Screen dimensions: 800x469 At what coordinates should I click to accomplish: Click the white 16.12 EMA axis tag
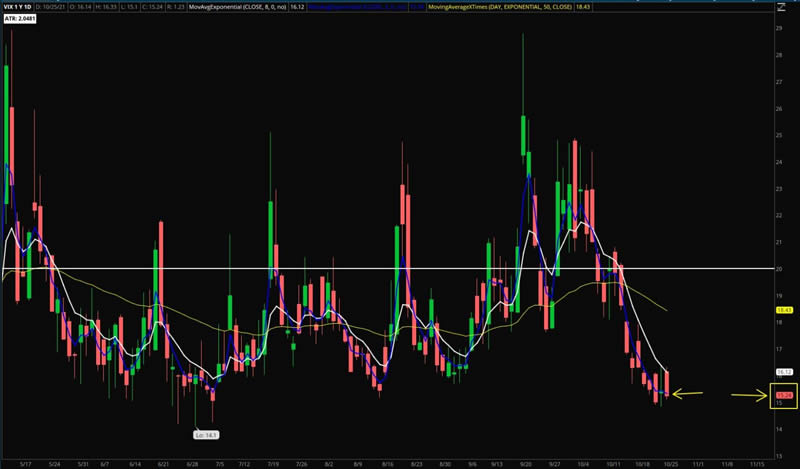point(784,372)
